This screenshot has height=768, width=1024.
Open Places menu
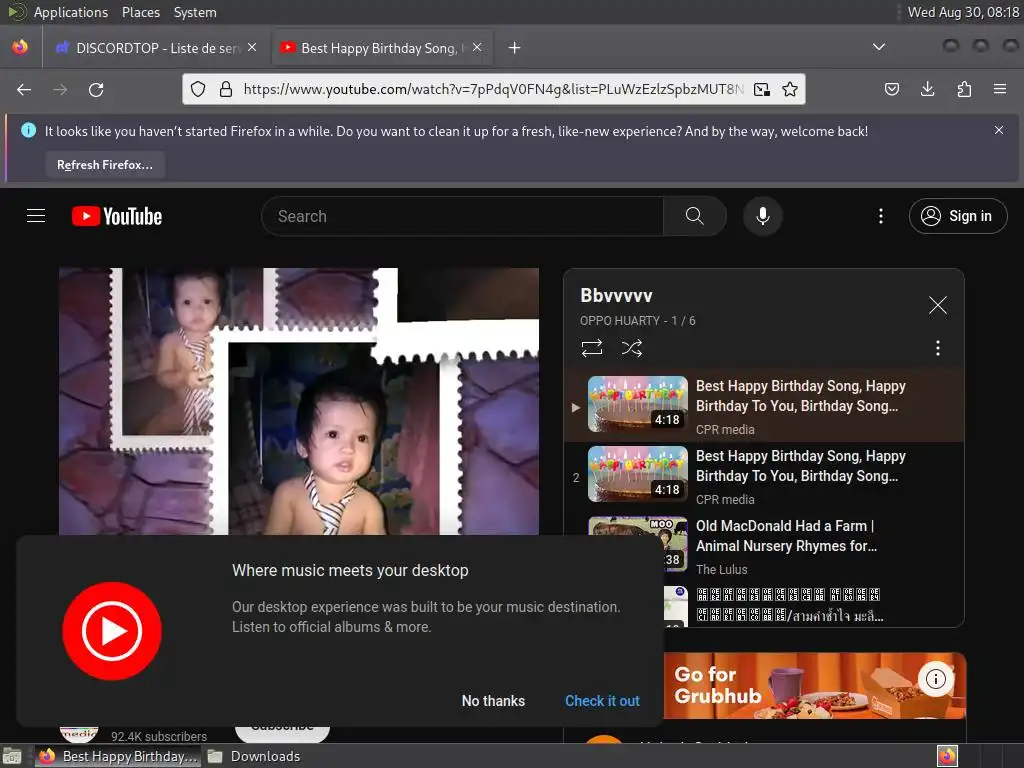tap(141, 12)
